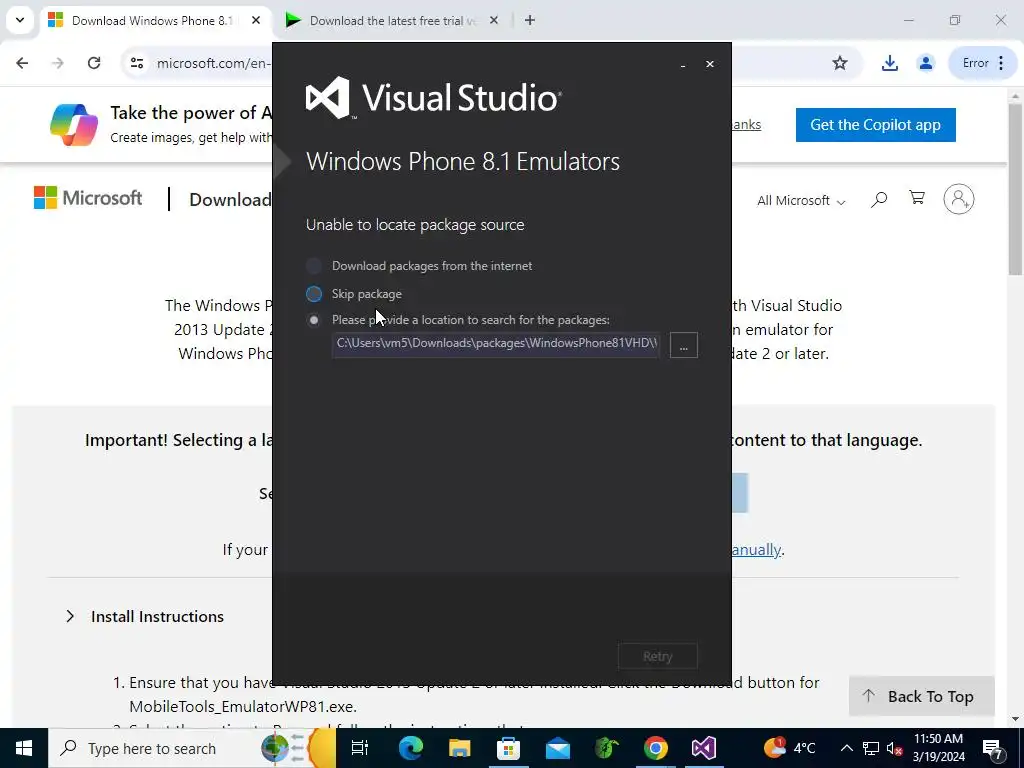1024x768 pixels.
Task: Open File Explorer from taskbar
Action: click(459, 748)
